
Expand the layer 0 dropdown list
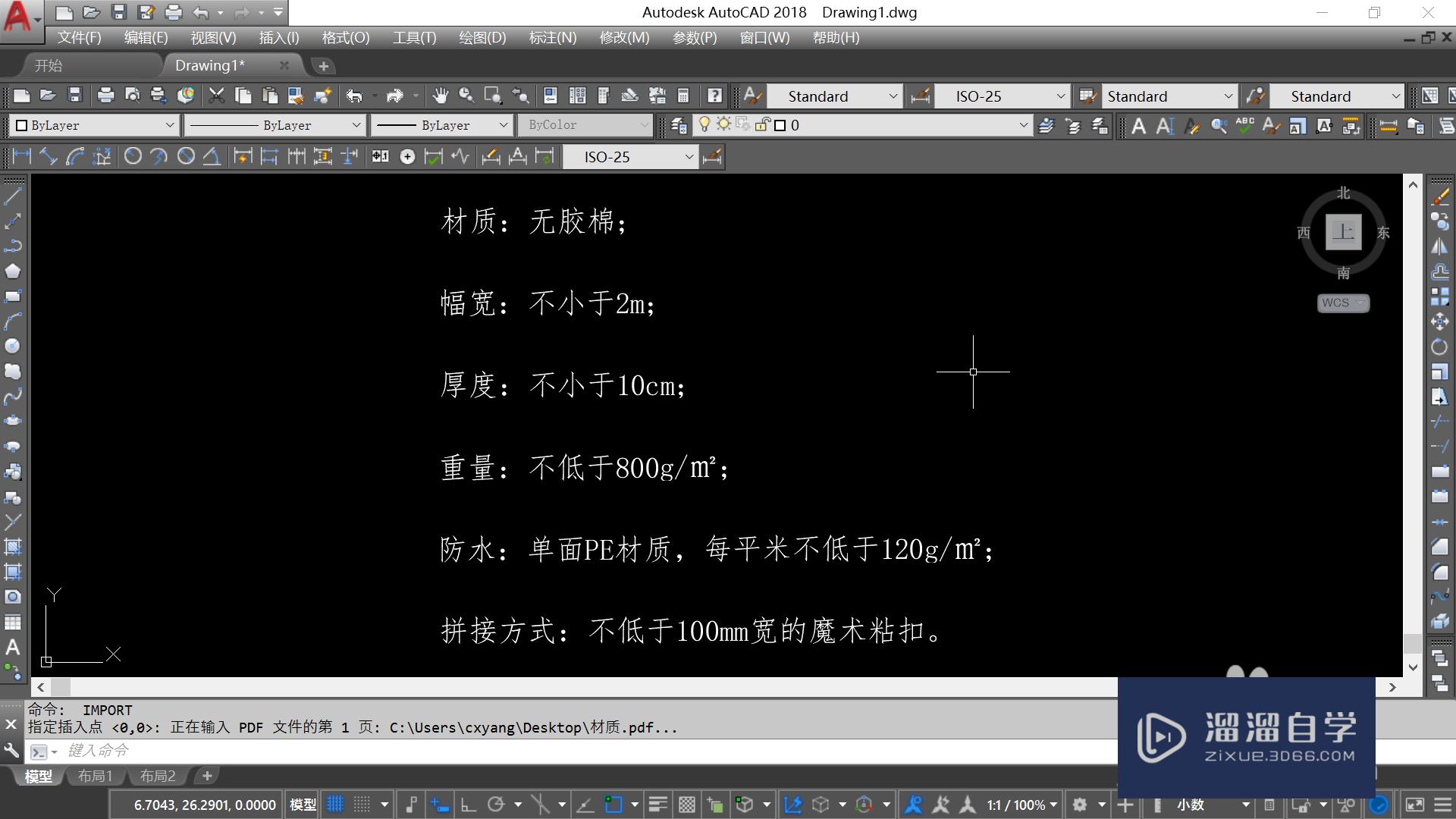coord(1023,125)
